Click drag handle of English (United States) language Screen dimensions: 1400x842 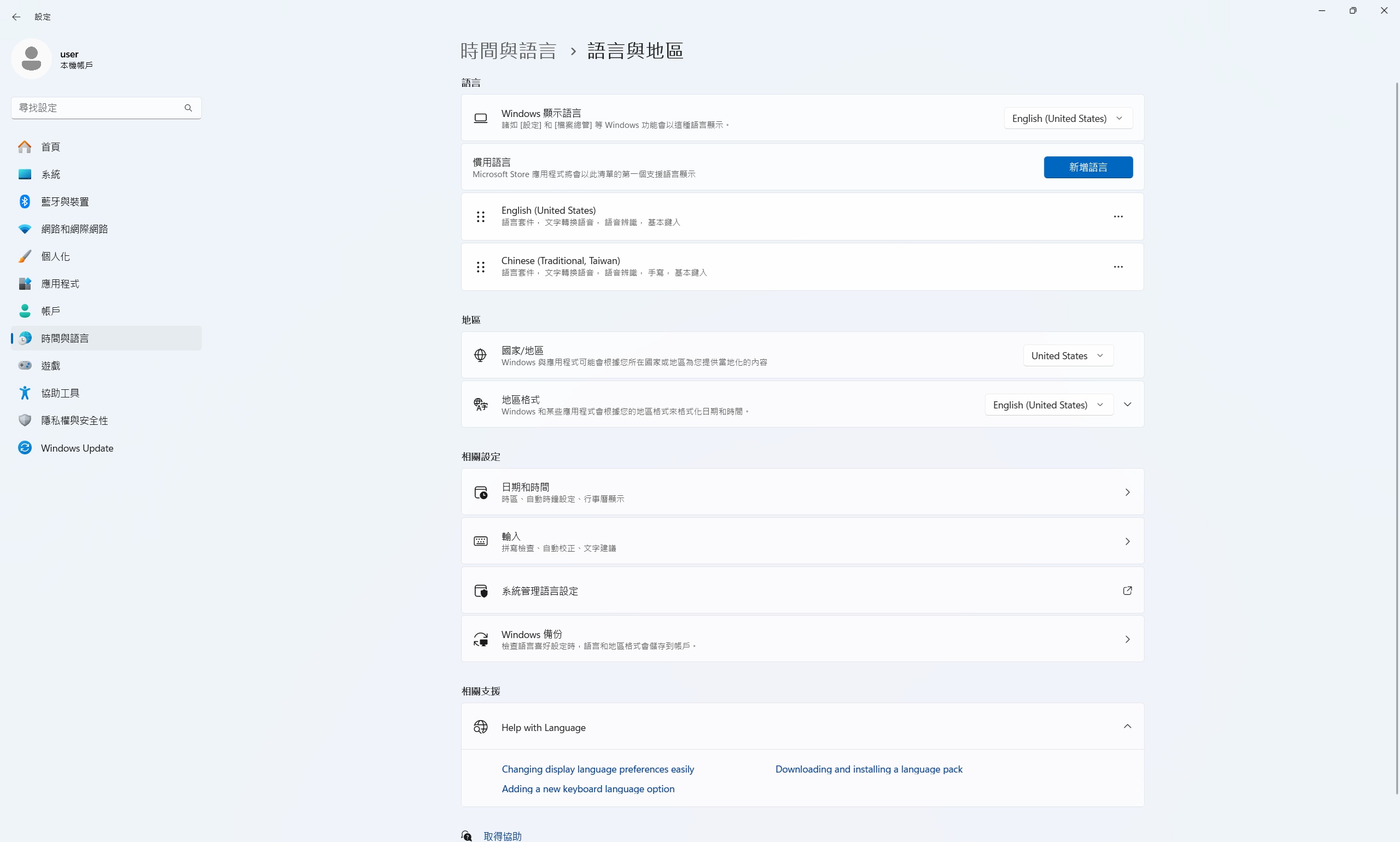(x=480, y=216)
